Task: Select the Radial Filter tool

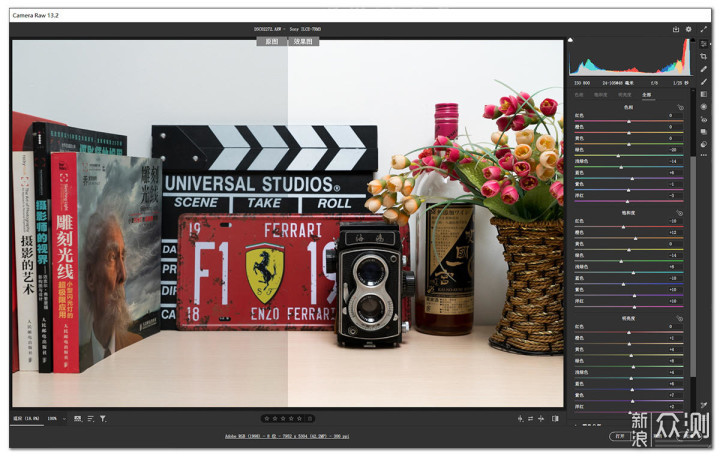Action: (703, 107)
